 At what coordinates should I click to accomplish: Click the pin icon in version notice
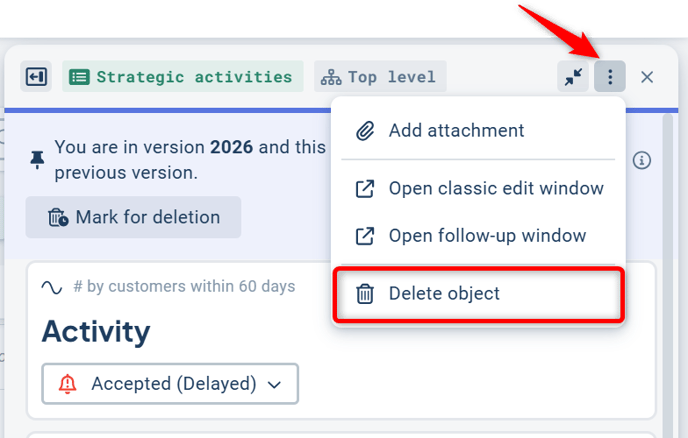tap(38, 160)
